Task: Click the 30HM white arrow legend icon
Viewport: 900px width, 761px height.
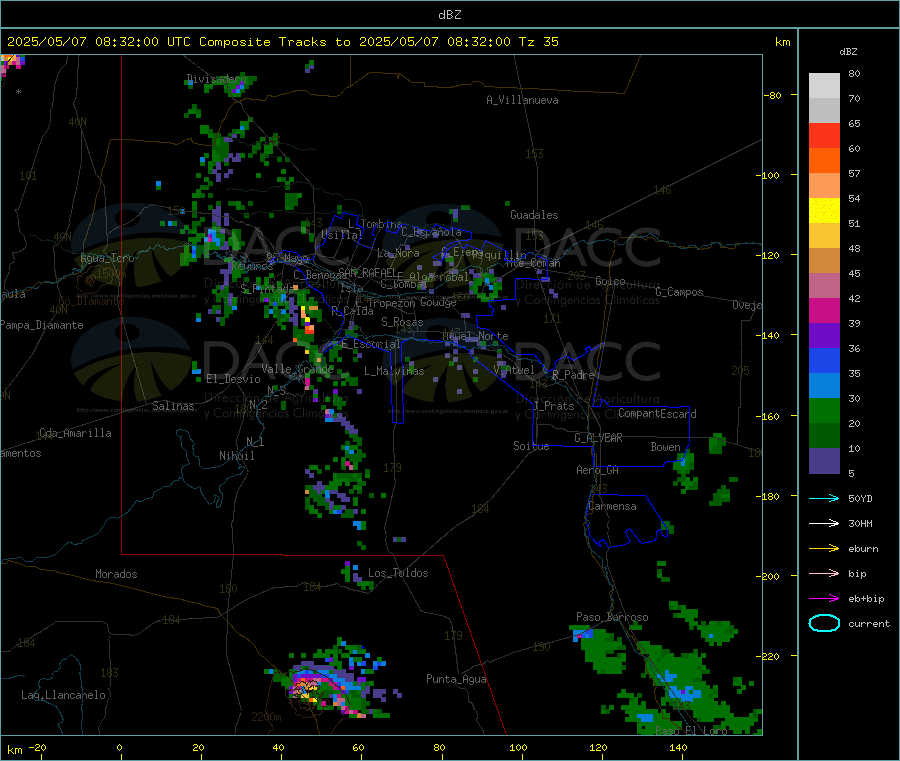Action: (x=824, y=523)
